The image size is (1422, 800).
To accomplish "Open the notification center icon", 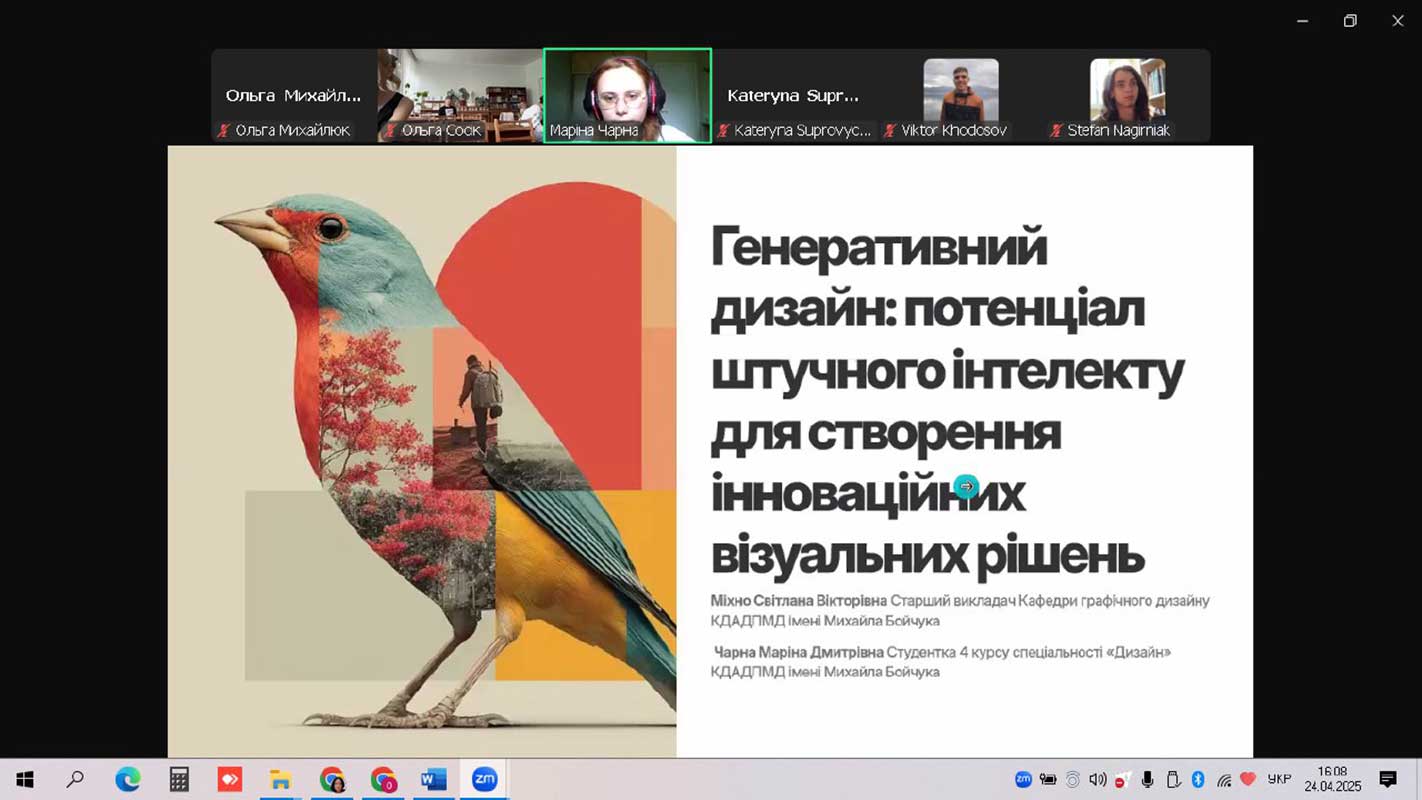I will pyautogui.click(x=1387, y=780).
